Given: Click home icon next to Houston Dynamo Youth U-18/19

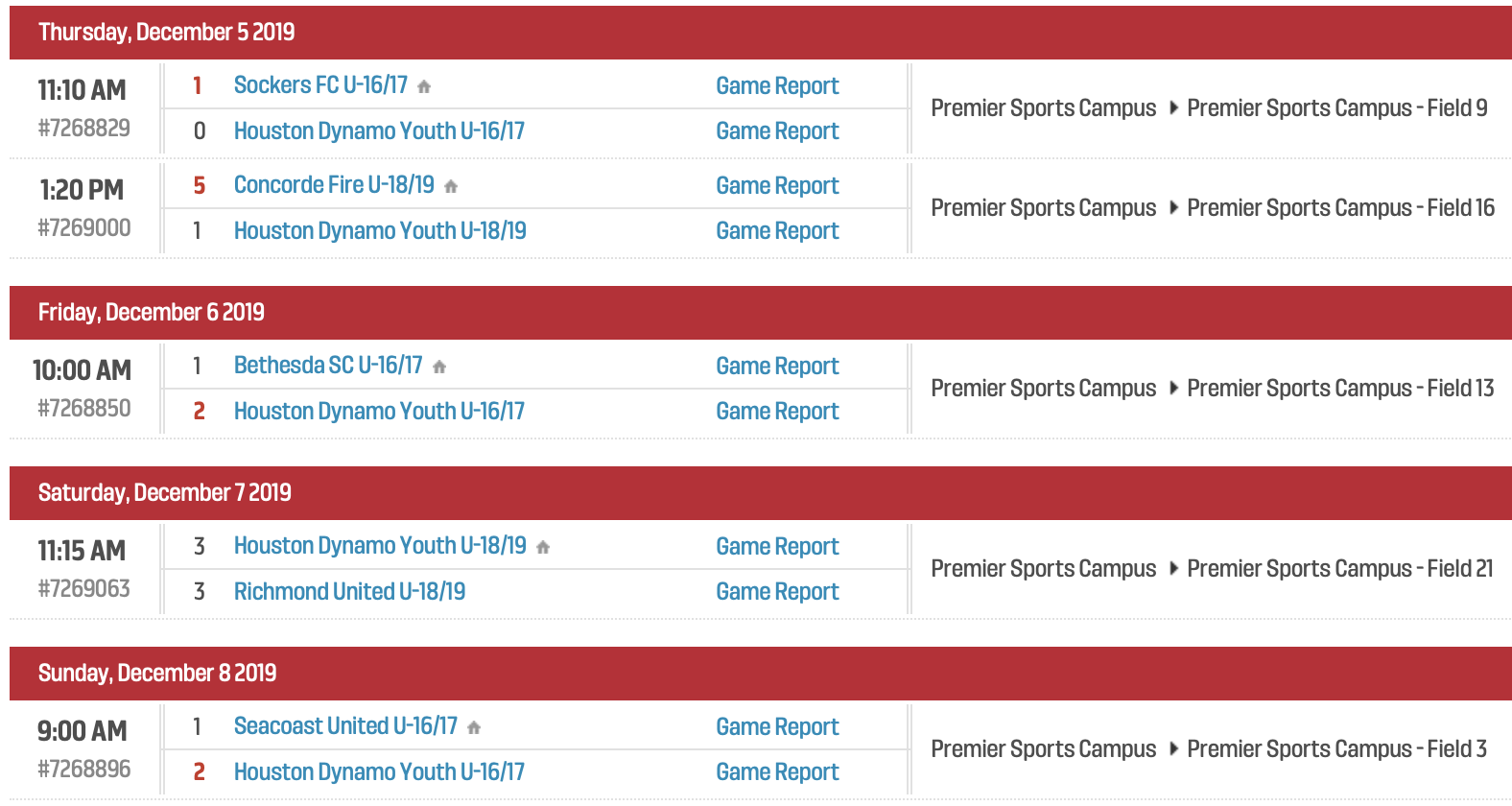Looking at the screenshot, I should pyautogui.click(x=543, y=547).
